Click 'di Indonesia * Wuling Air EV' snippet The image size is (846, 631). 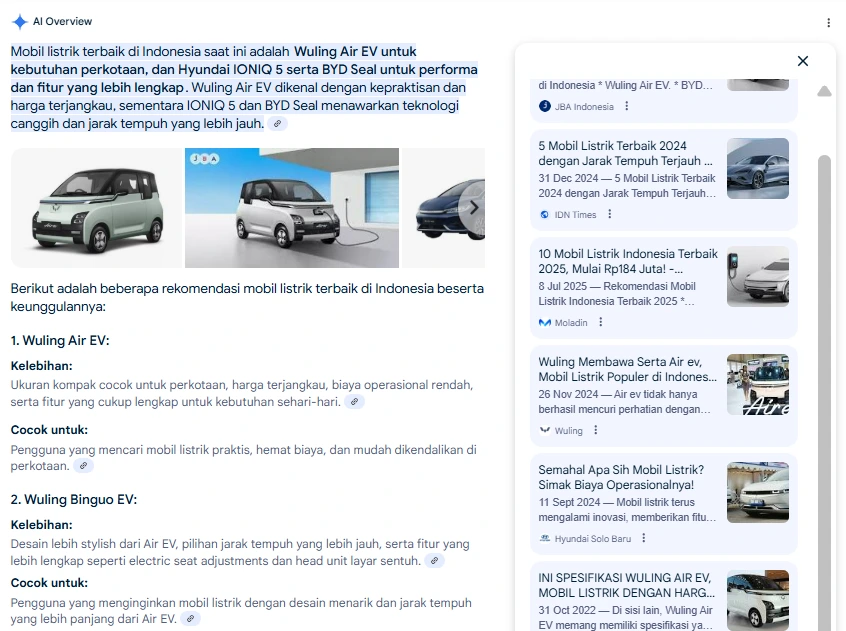tap(625, 85)
